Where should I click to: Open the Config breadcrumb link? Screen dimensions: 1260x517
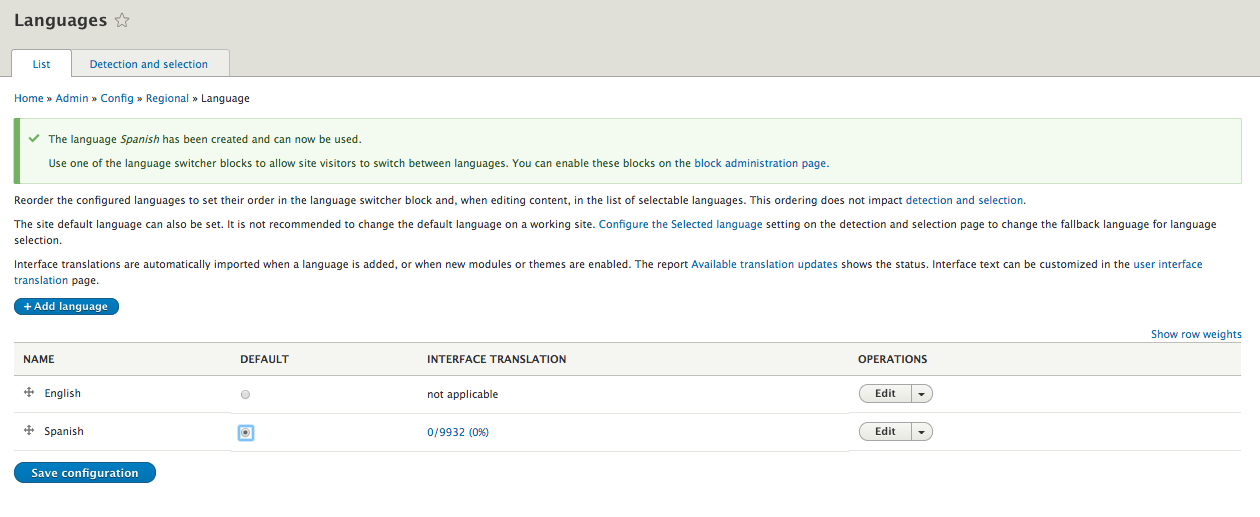[117, 98]
